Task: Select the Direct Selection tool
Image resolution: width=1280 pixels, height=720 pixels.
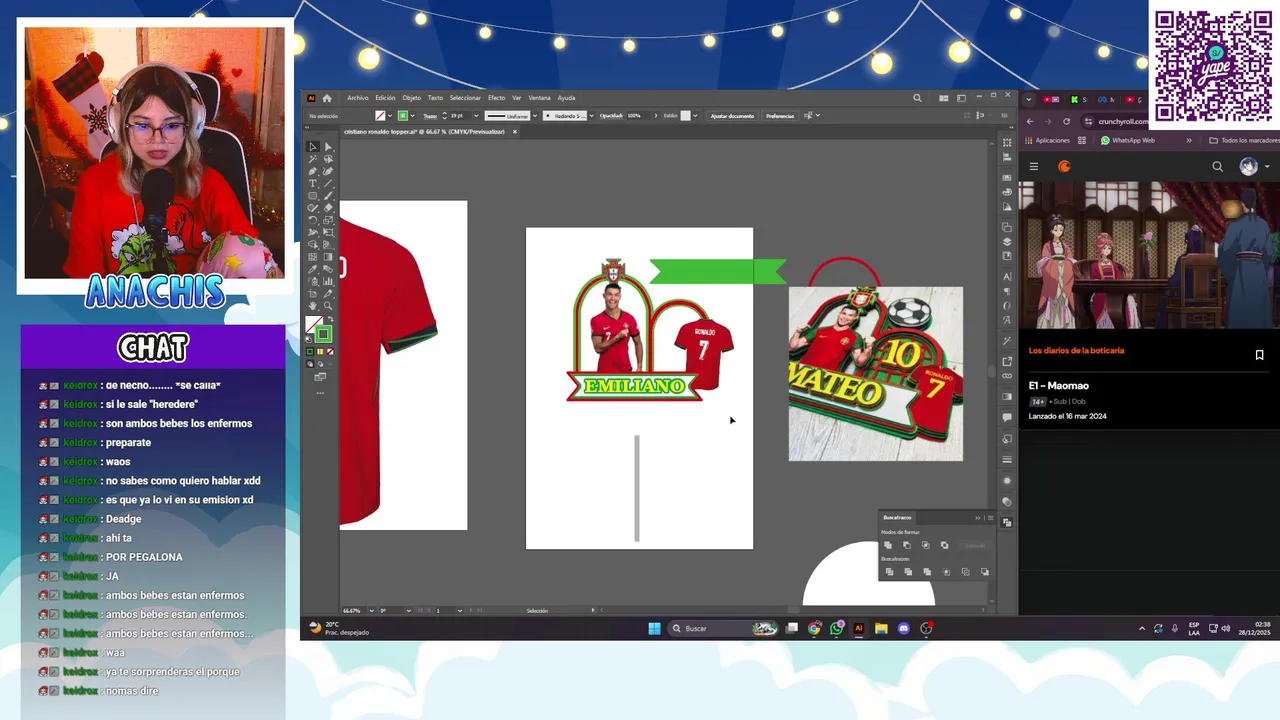Action: point(328,147)
